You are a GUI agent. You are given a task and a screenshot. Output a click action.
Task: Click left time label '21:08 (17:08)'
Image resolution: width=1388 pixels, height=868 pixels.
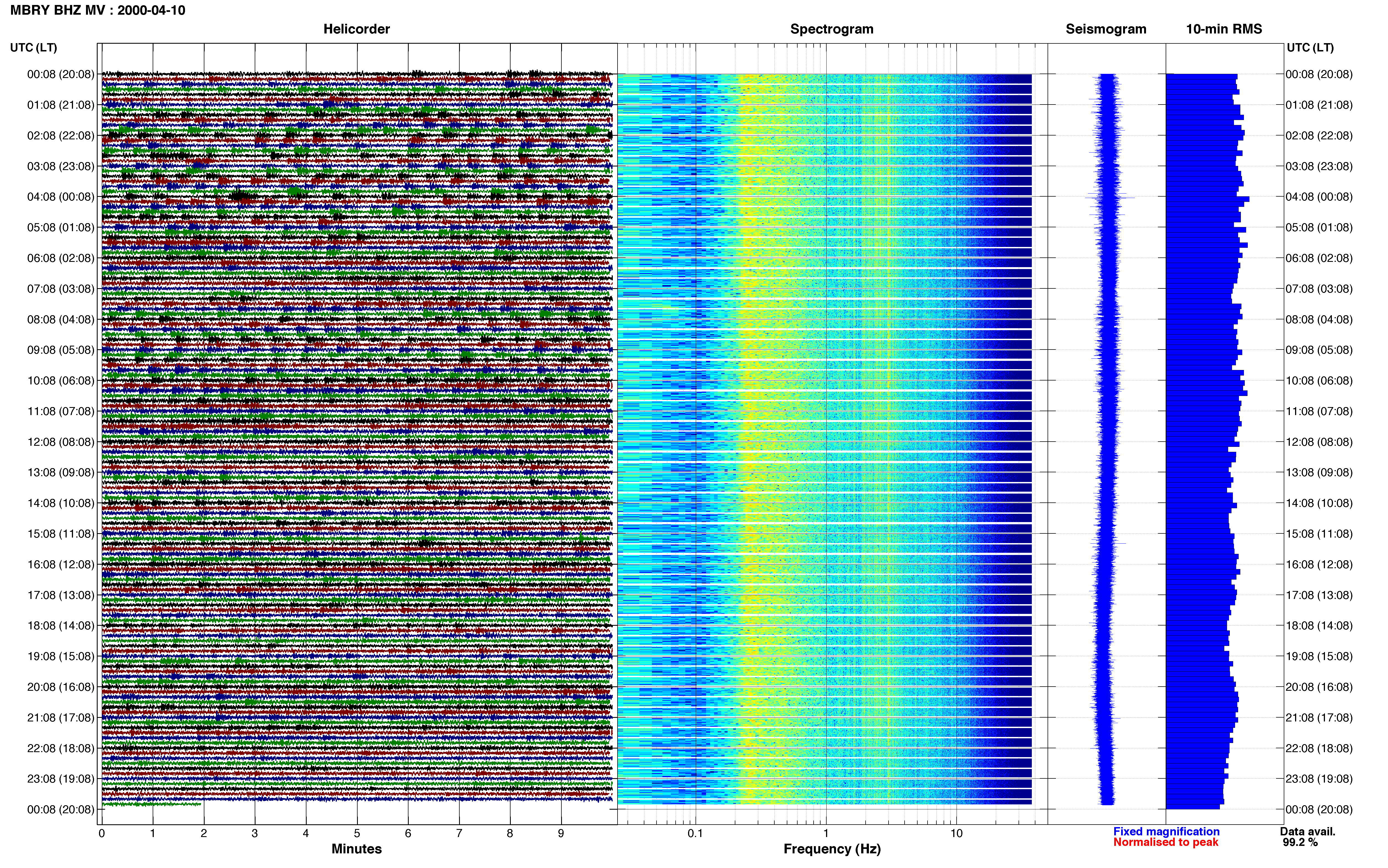61,718
